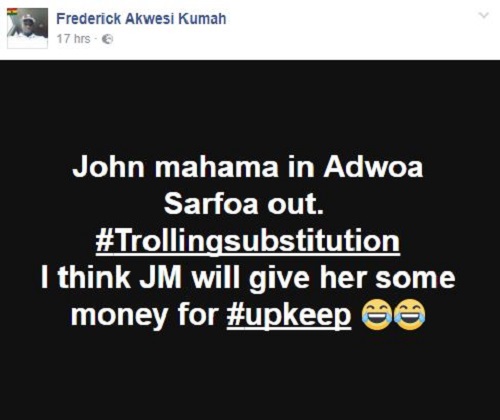Click the word "Kumah" in the author name
500x420 pixels.
coord(202,18)
